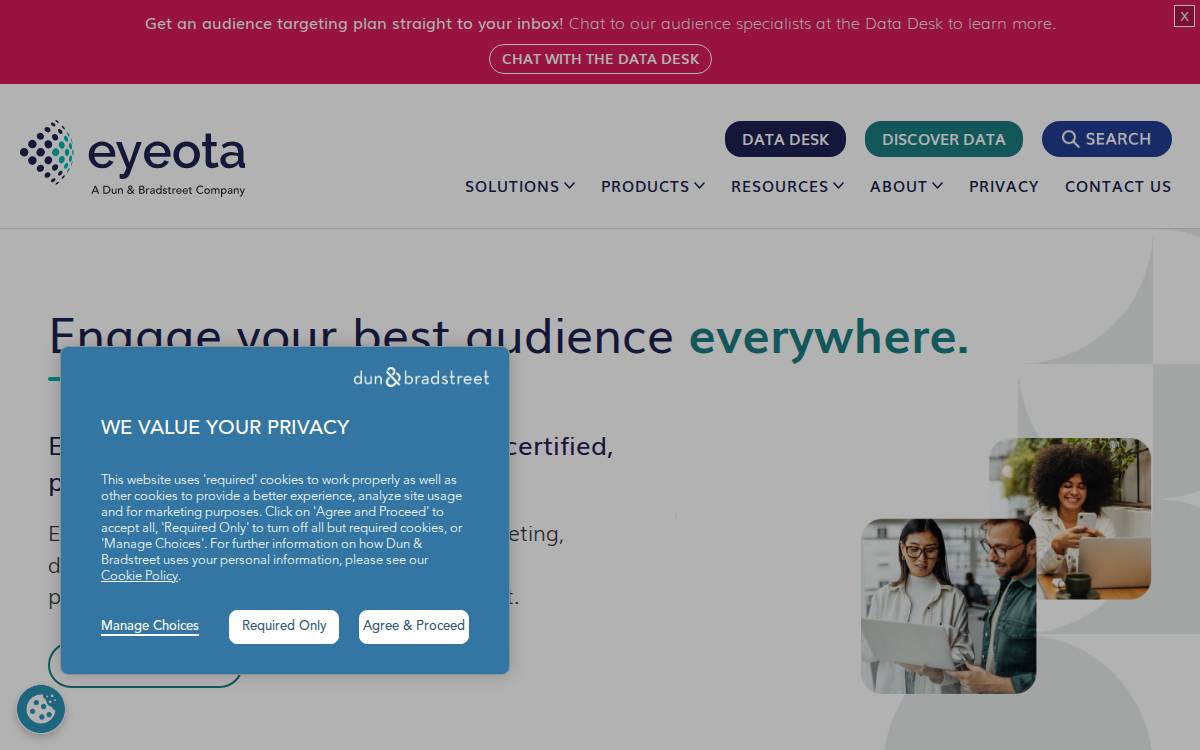Open Manage Choices cookie settings
This screenshot has width=1200, height=750.
click(150, 626)
